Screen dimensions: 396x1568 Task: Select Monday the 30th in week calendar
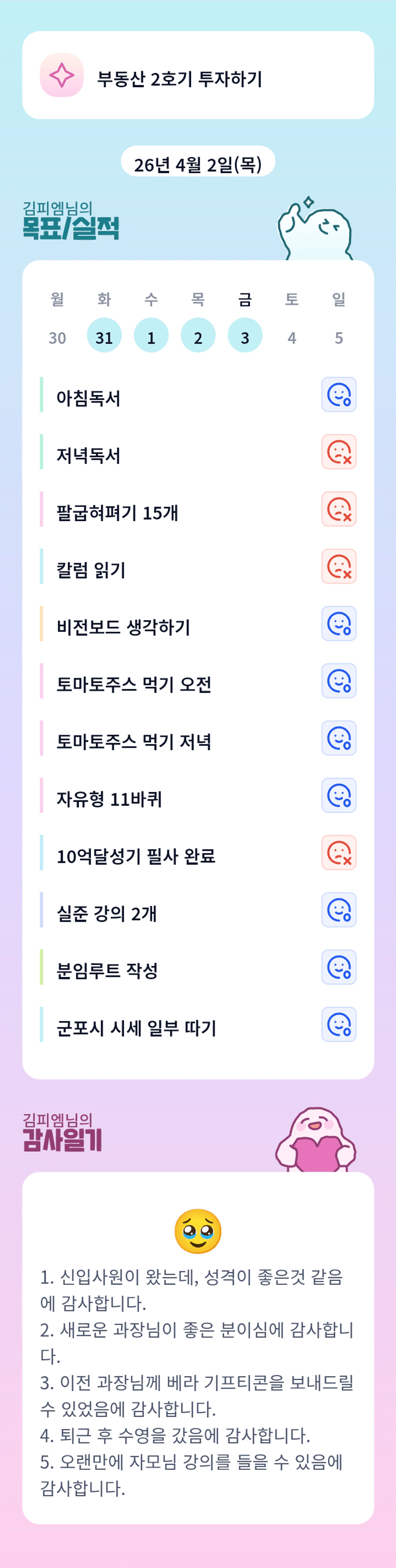(x=57, y=337)
